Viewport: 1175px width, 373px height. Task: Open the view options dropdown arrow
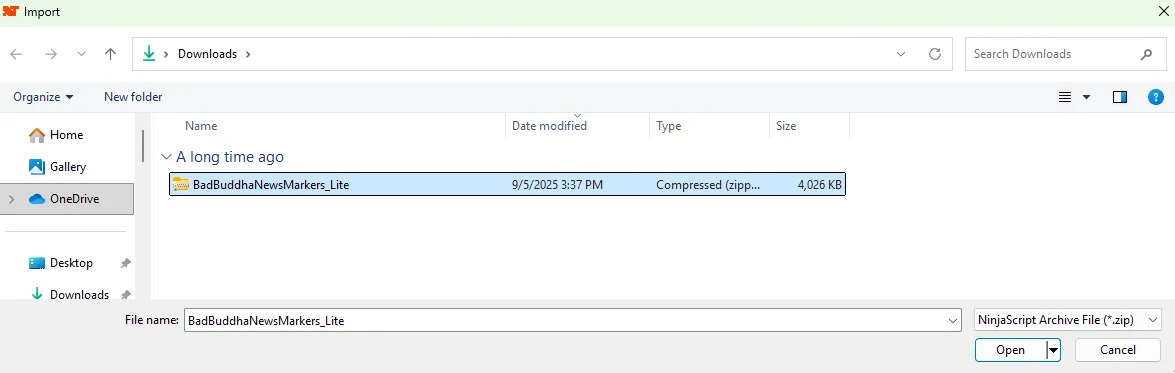click(x=1087, y=97)
